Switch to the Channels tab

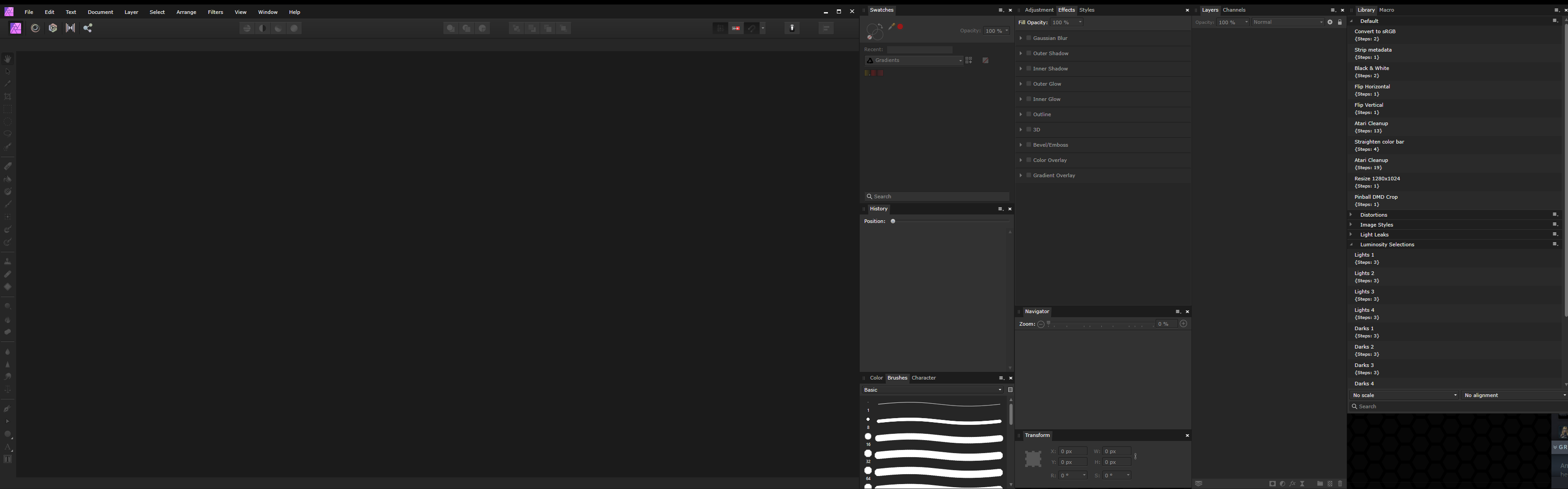tap(1234, 10)
